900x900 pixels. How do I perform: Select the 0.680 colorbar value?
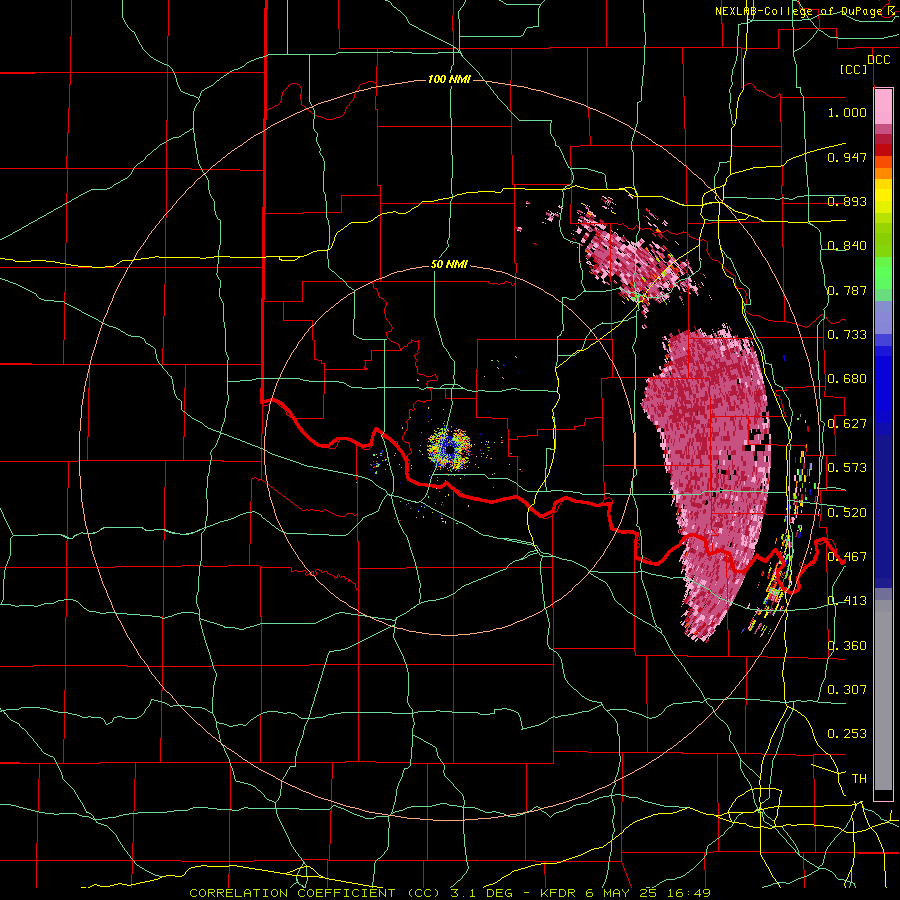pyautogui.click(x=847, y=379)
